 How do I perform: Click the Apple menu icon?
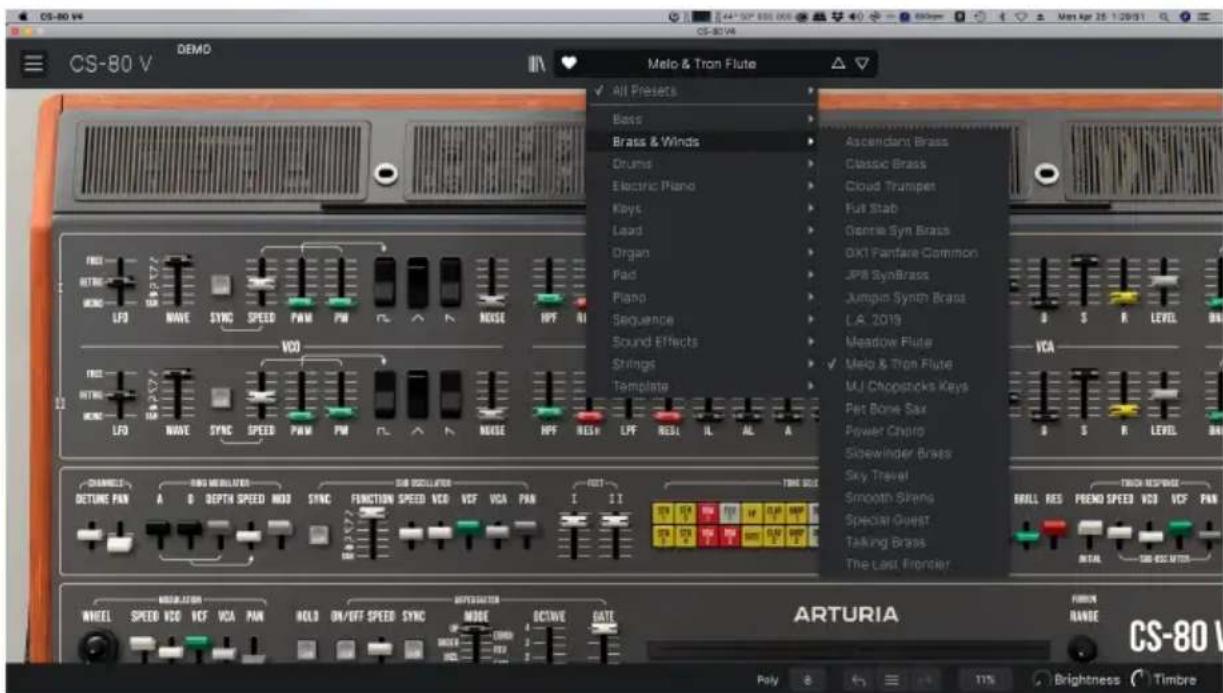click(x=23, y=17)
